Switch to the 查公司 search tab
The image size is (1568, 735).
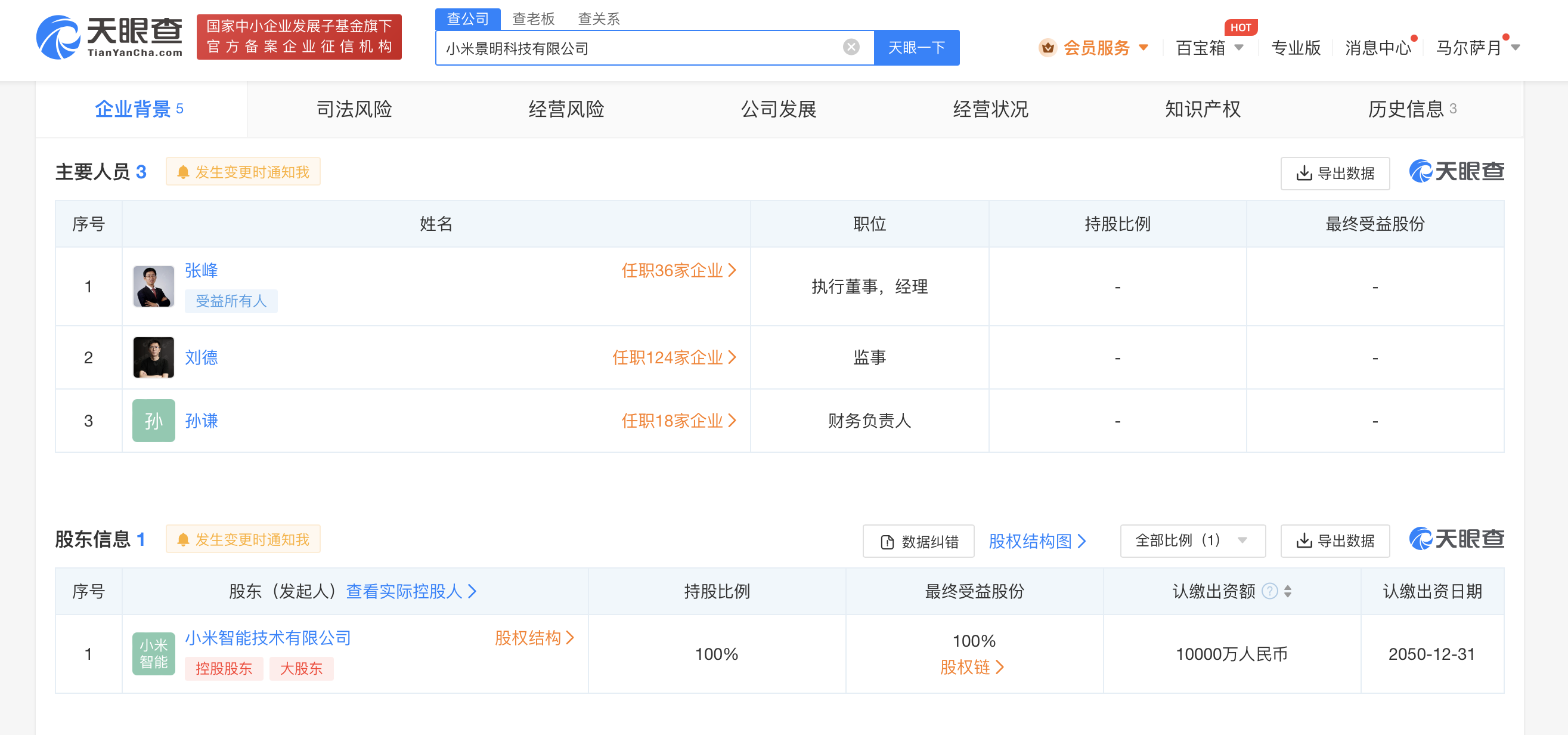click(467, 19)
